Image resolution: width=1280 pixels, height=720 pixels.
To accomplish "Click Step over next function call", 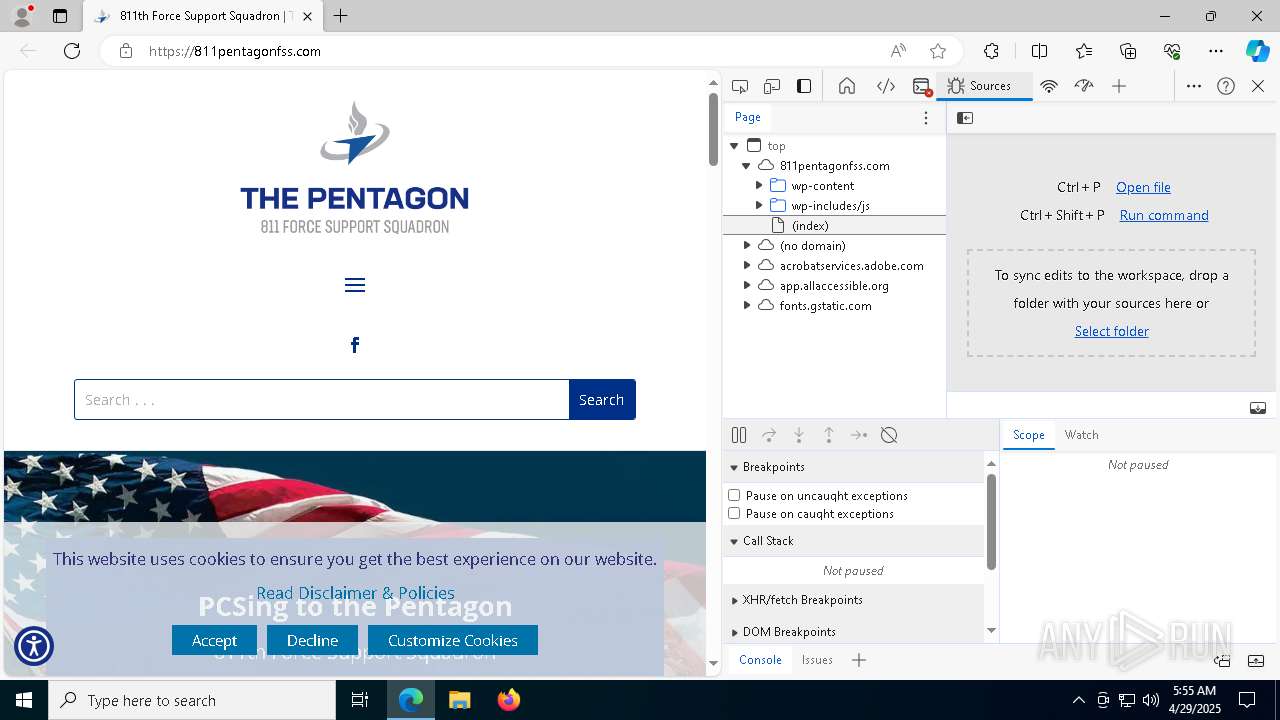I will click(769, 435).
